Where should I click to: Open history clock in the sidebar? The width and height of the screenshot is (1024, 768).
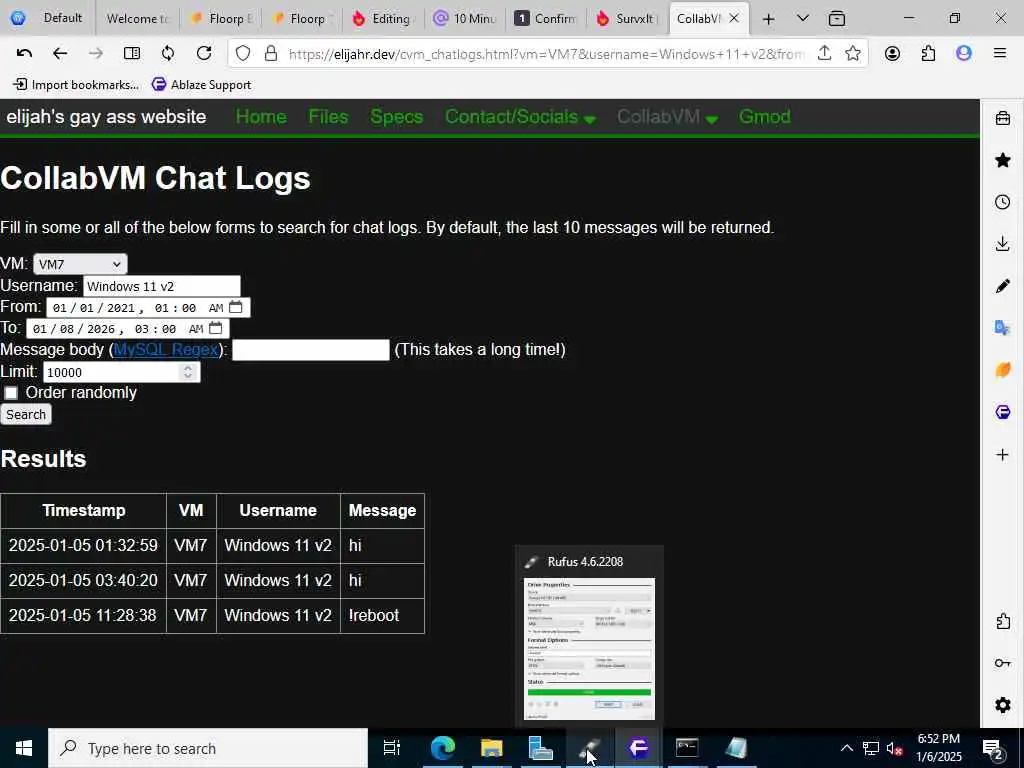pyautogui.click(x=1002, y=202)
